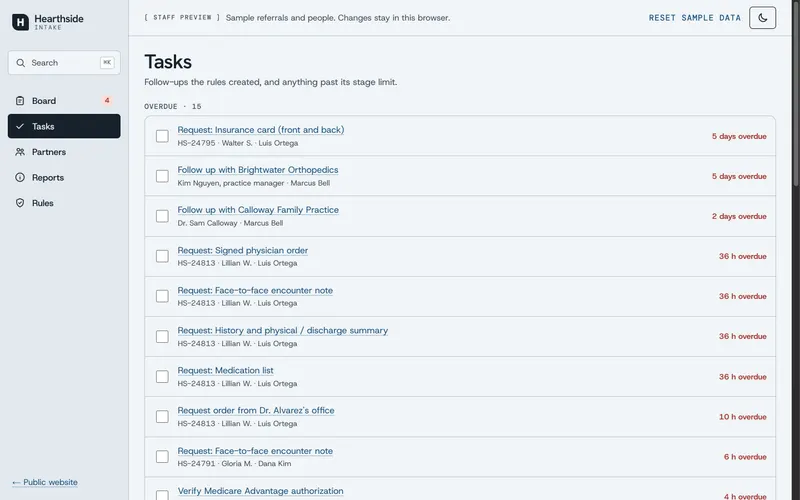The image size is (800, 500).
Task: Click 'HS-24795 · Walter S. · Luis Ortega' text
Action: [238, 143]
